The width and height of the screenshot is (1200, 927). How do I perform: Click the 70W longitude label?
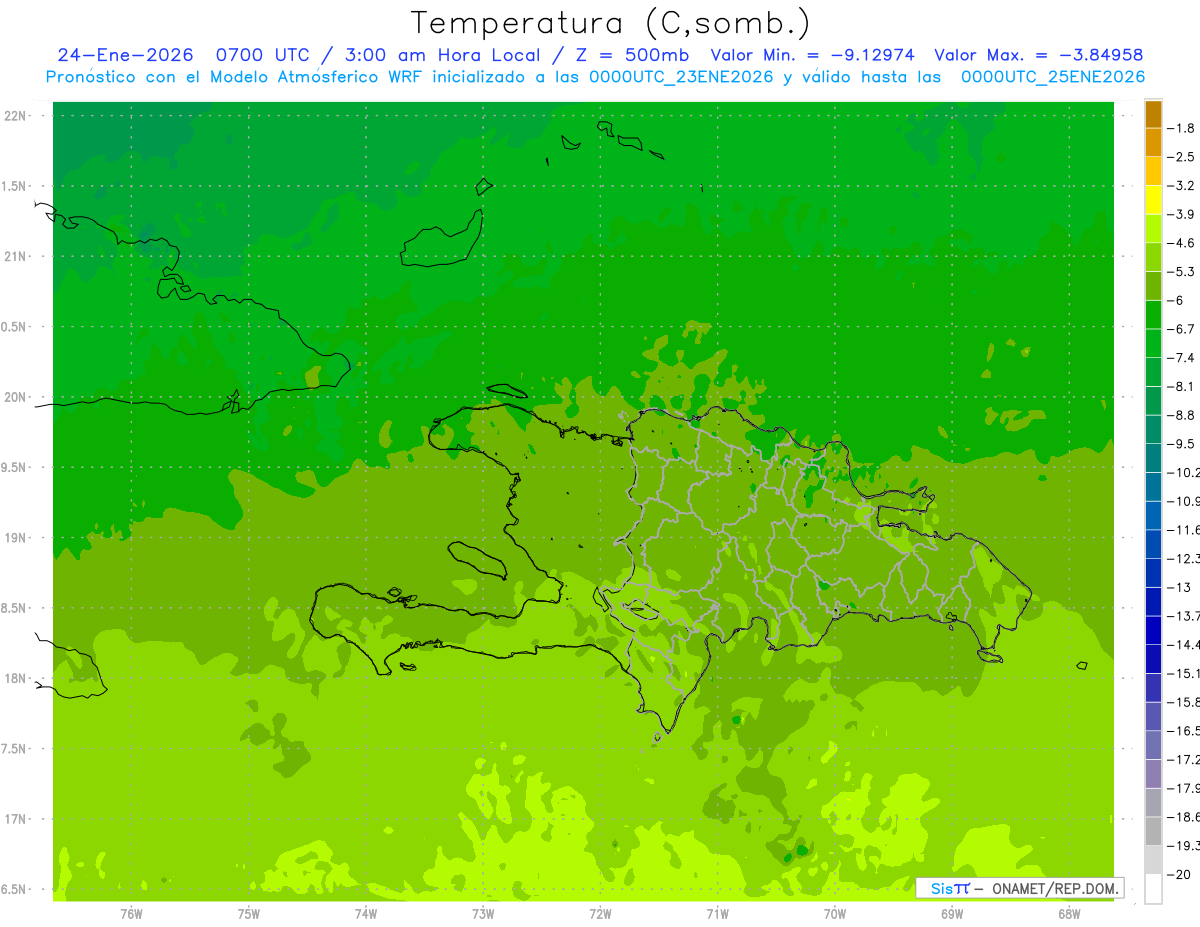835,914
